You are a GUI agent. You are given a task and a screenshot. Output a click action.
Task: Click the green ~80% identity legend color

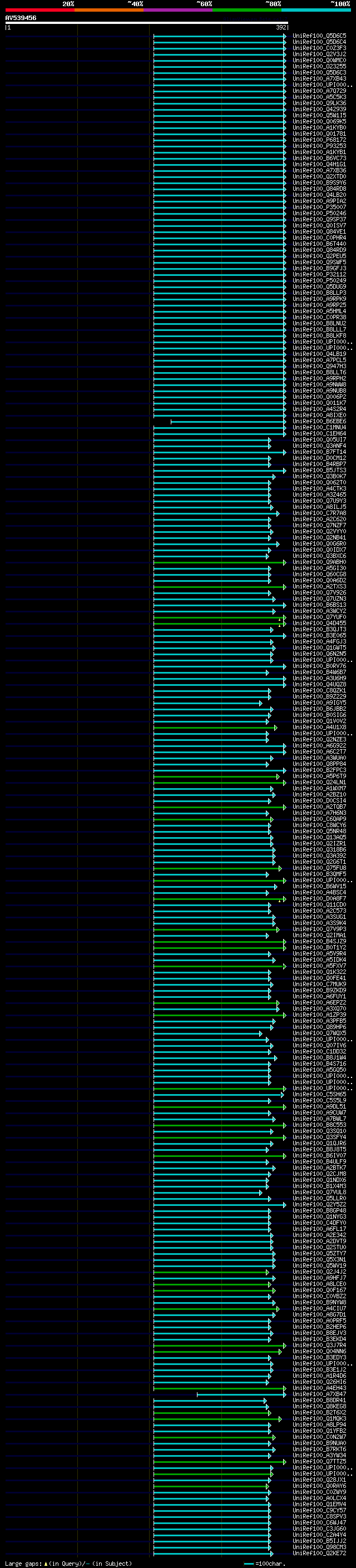coord(247,10)
